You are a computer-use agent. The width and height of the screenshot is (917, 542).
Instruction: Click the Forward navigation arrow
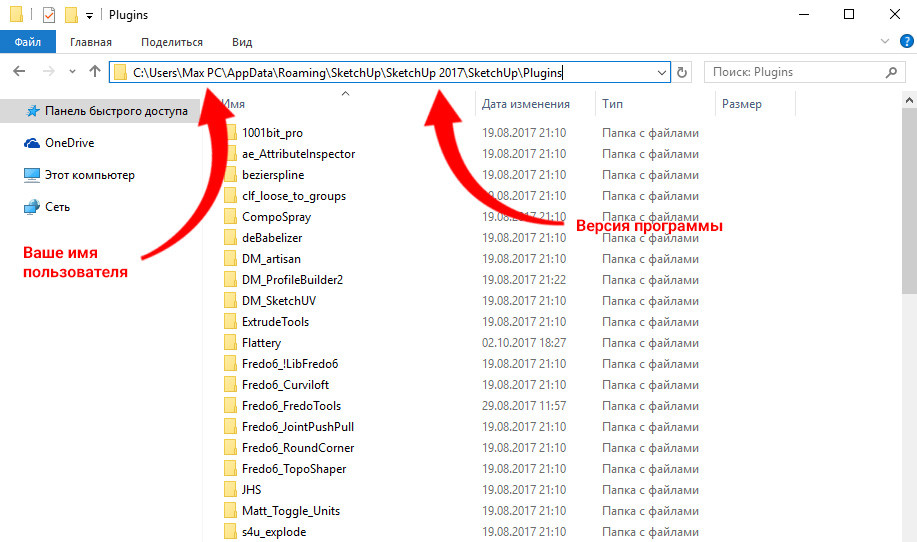49,71
